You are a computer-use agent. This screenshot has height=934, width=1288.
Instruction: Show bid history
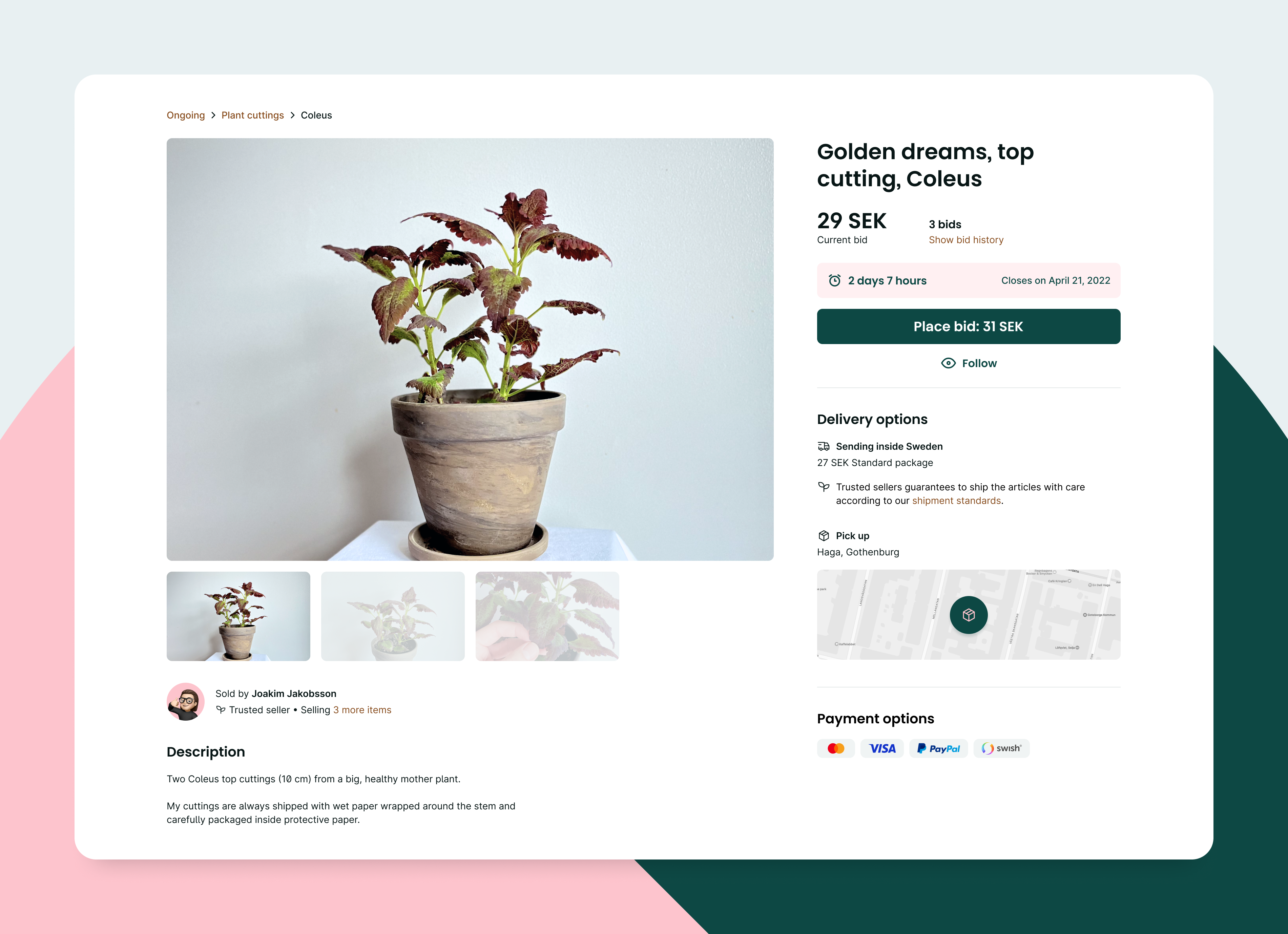(x=966, y=240)
